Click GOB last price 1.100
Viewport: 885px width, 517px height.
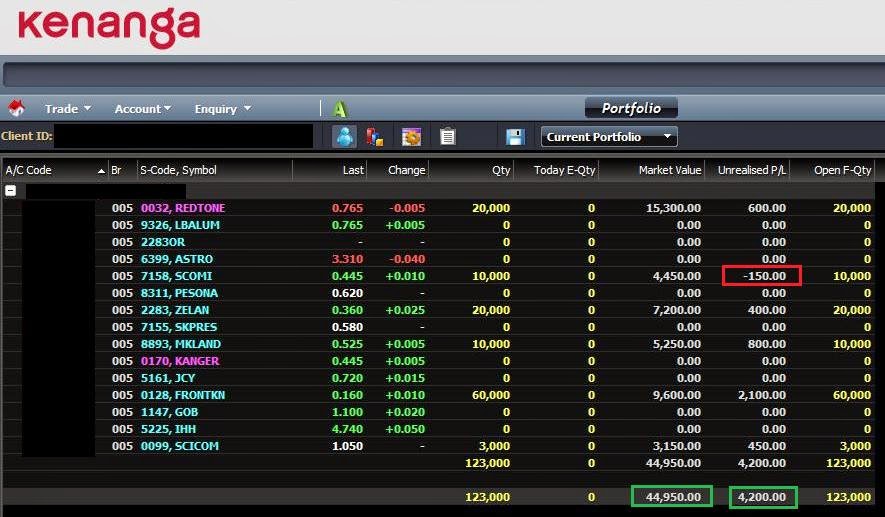[347, 411]
